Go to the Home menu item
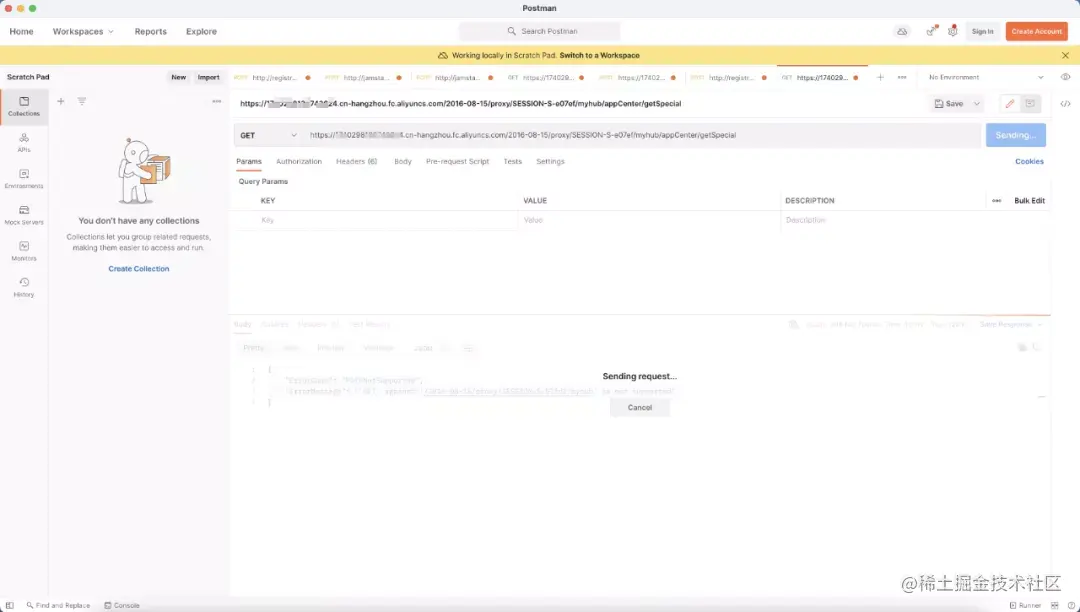Screen dimensions: 1080x612 point(21,32)
